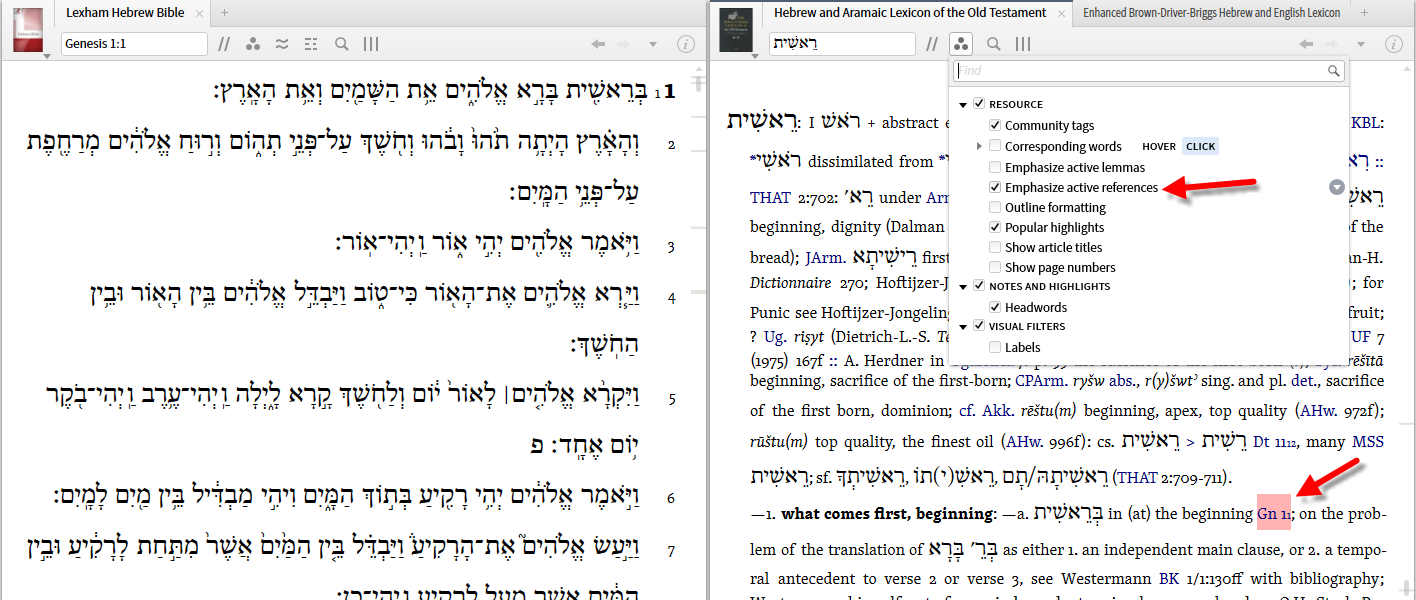Switch to Lexham Hebrew Bible tab
Viewport: 1416px width, 600px height.
point(125,13)
